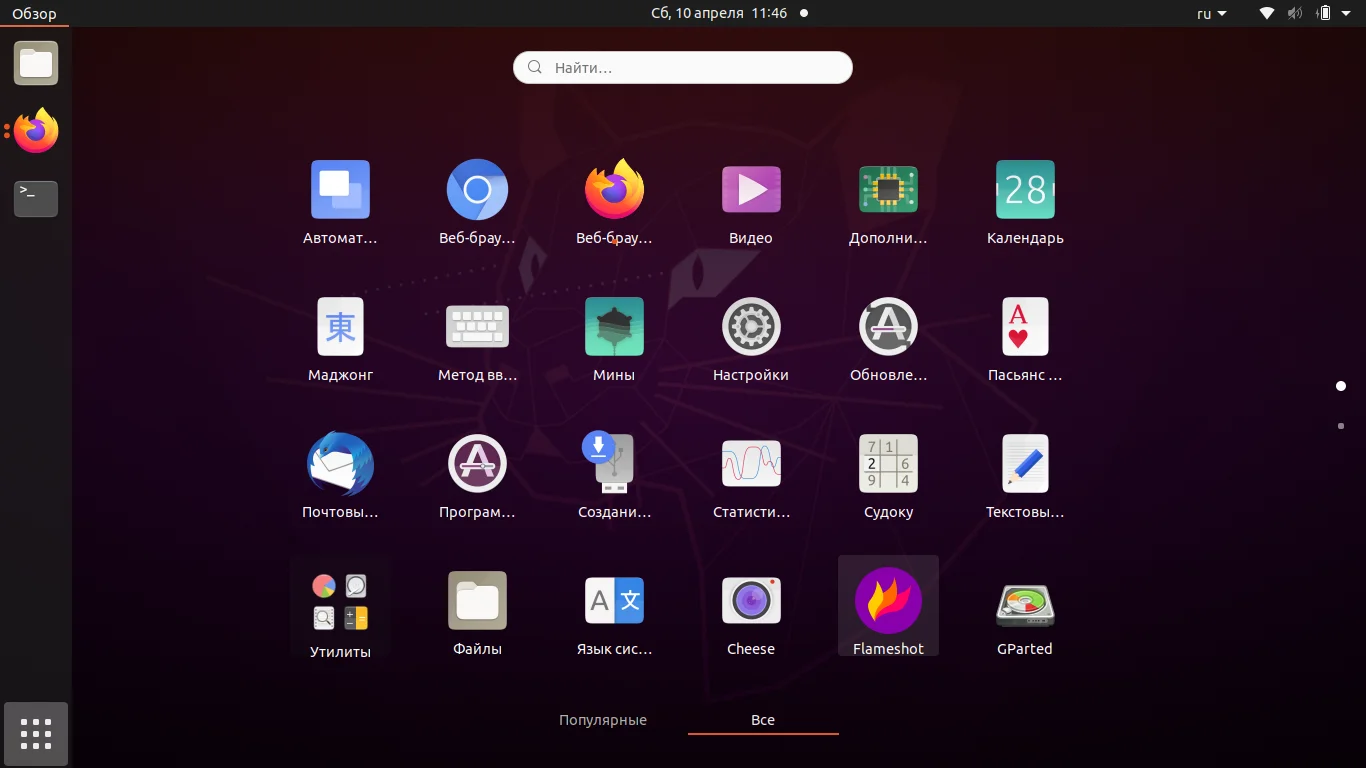Switch to the Популярные tab
This screenshot has height=768, width=1366.
click(603, 719)
